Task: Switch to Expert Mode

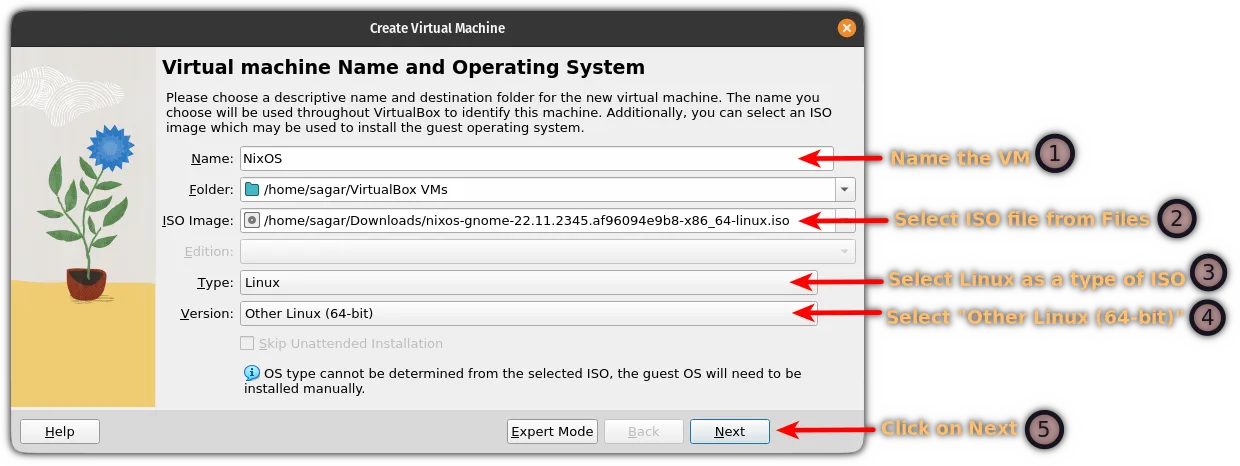Action: point(552,431)
